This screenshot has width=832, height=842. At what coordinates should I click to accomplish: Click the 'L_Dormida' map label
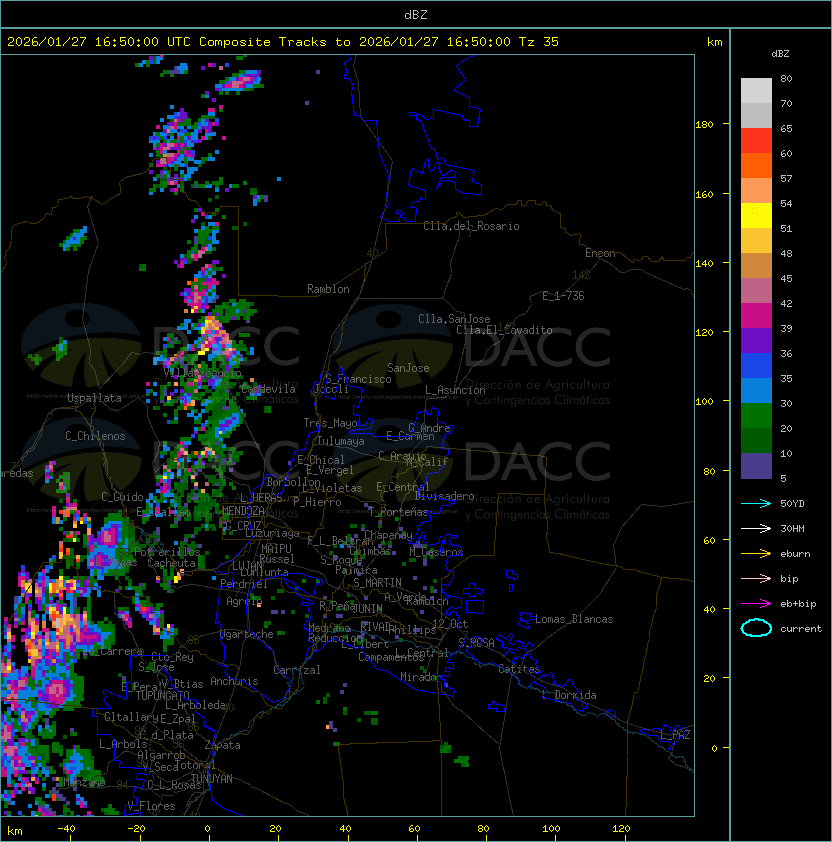coord(569,695)
